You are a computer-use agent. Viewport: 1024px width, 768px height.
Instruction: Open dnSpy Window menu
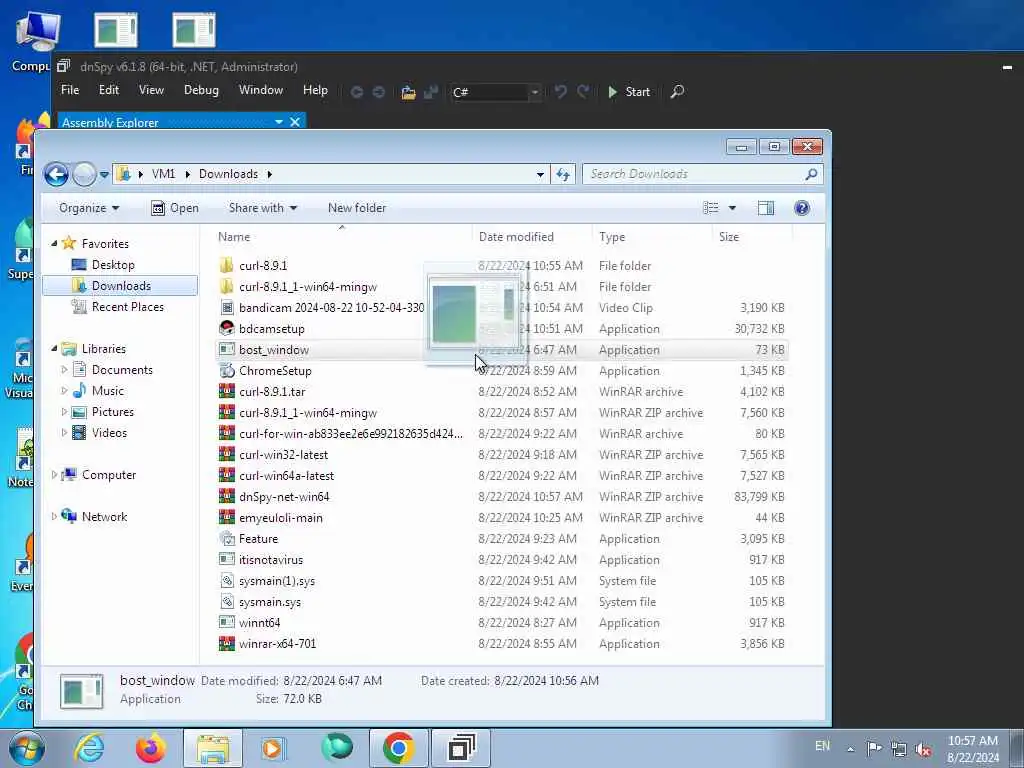(x=261, y=90)
